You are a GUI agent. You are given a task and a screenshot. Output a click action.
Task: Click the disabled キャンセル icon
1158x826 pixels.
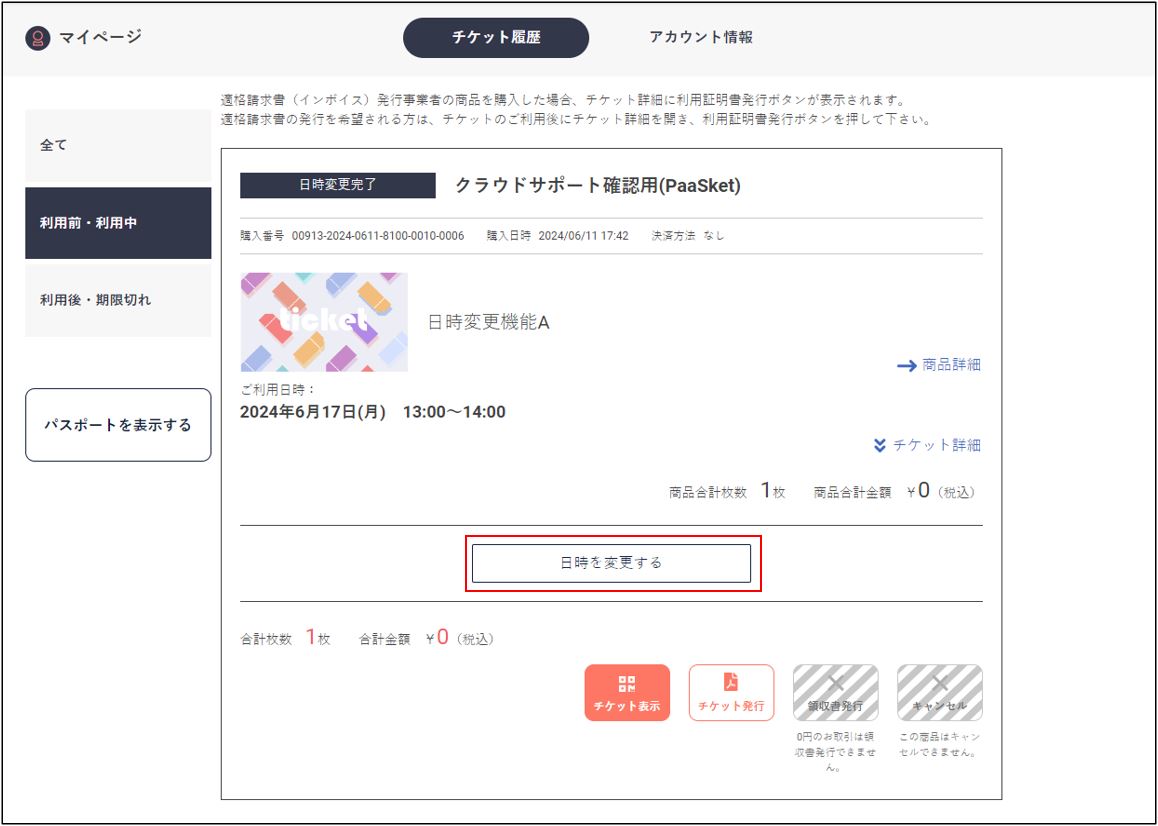pos(939,693)
